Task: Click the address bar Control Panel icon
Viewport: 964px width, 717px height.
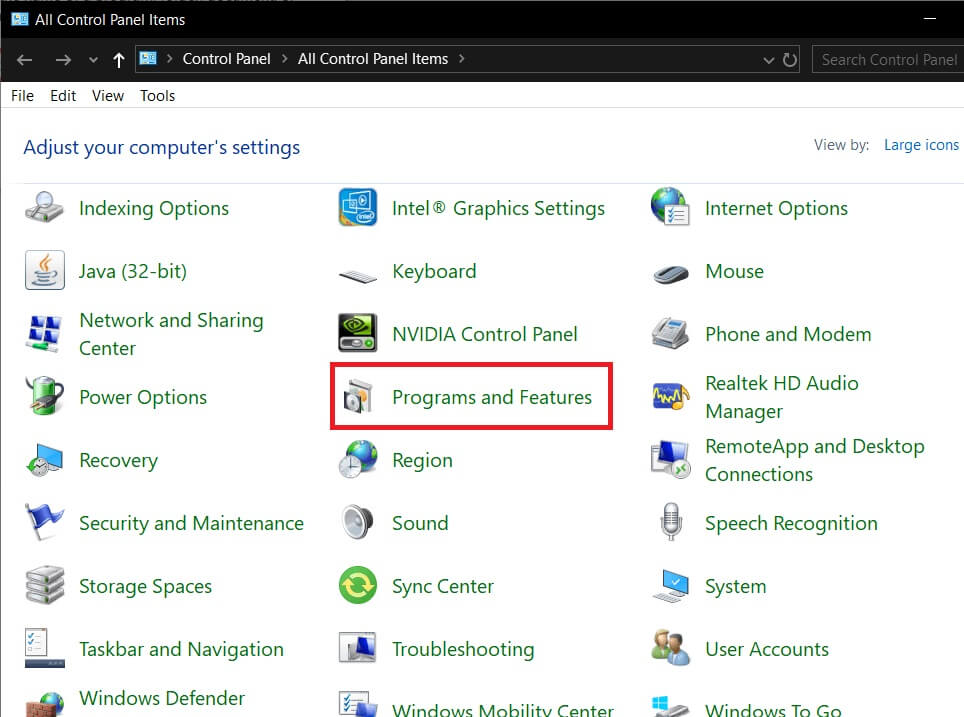Action: (148, 59)
